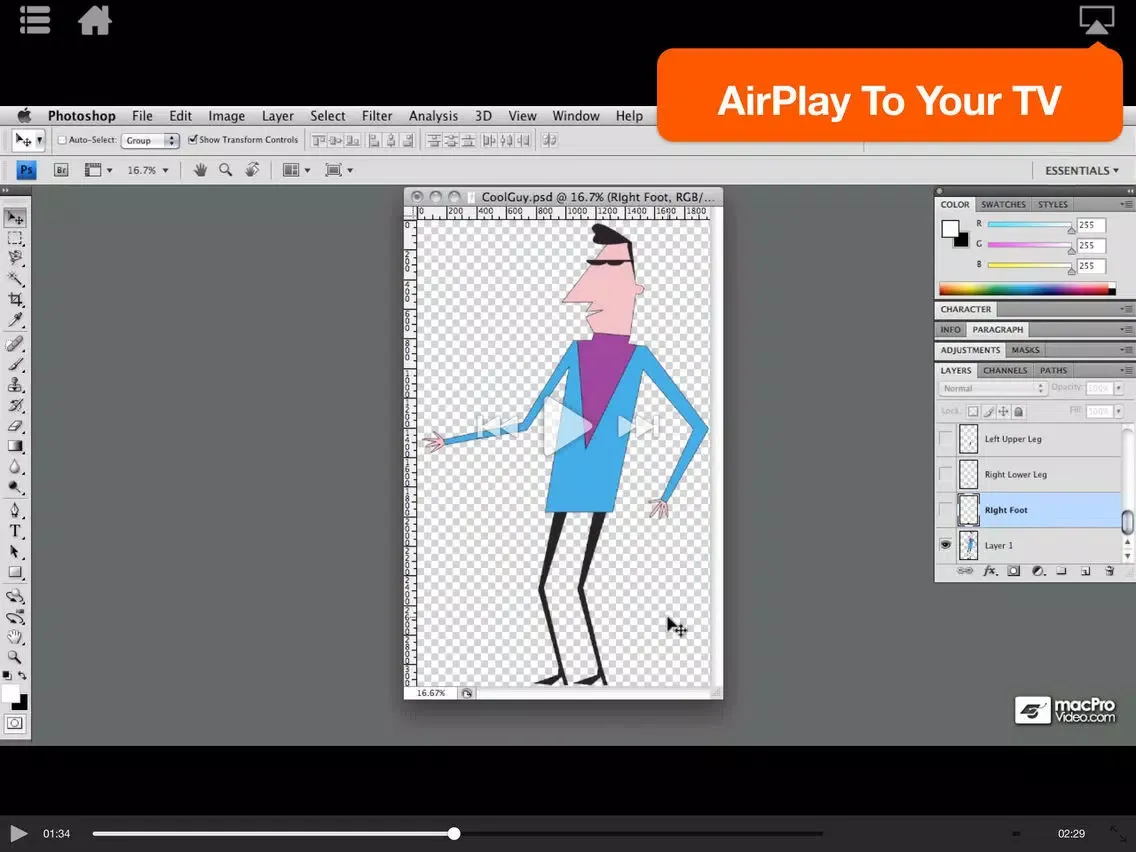This screenshot has height=852, width=1136.
Task: Switch to the Paths tab
Action: point(1053,370)
